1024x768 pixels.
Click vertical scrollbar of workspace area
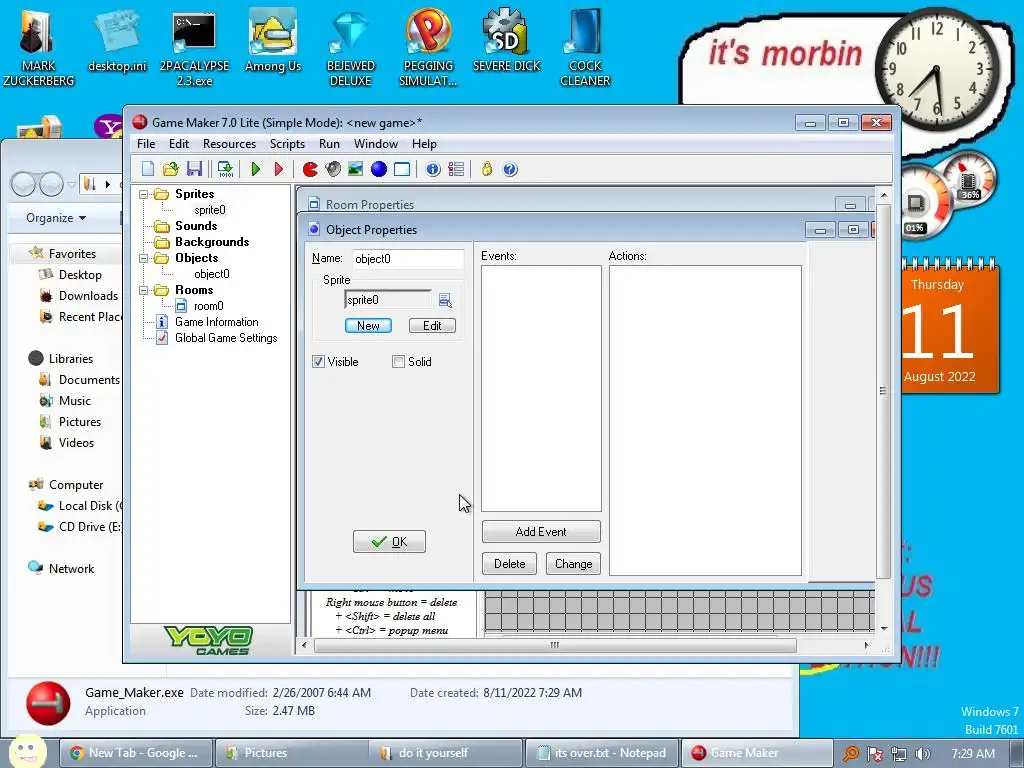click(883, 391)
